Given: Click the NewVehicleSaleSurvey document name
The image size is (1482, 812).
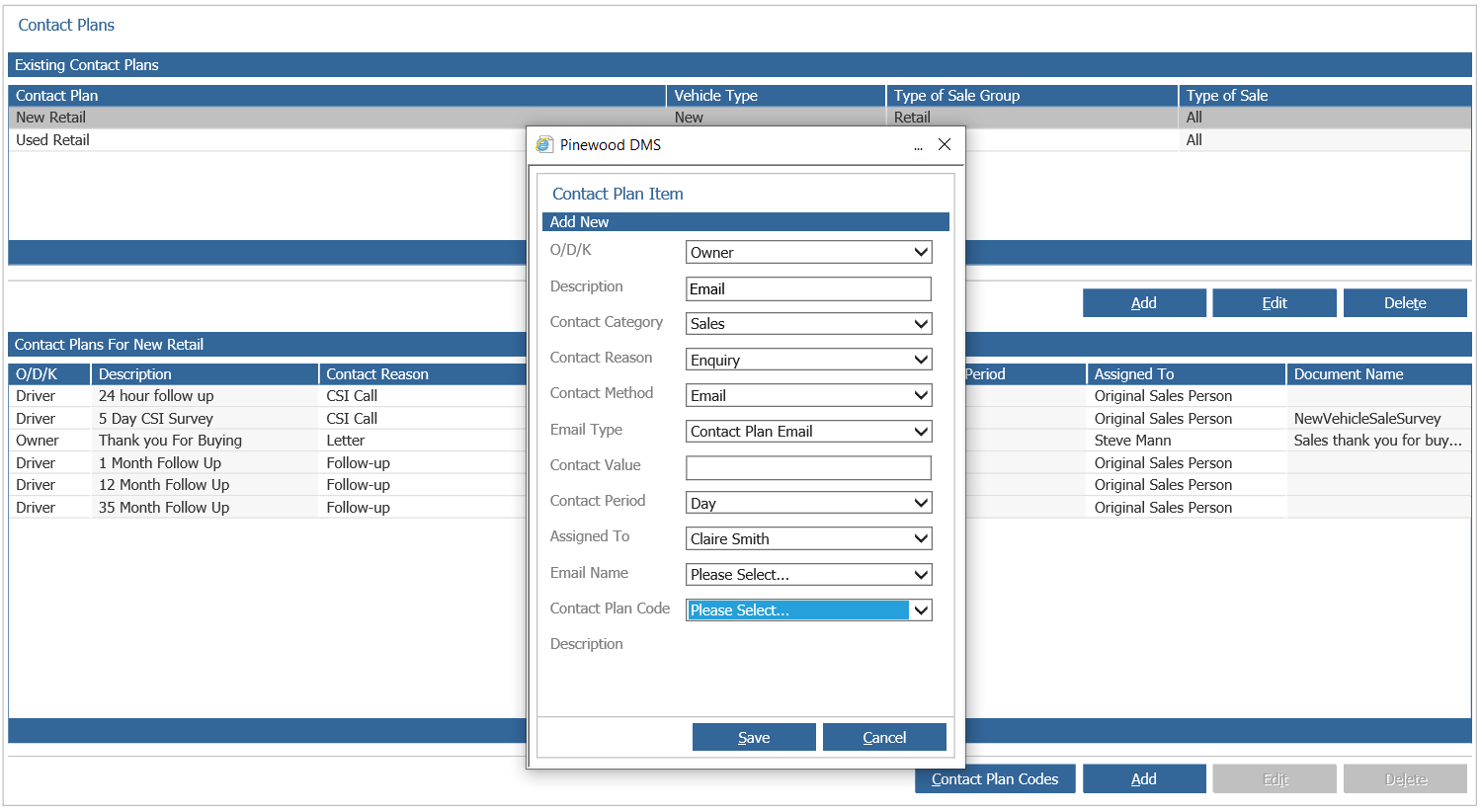Looking at the screenshot, I should (x=1367, y=419).
